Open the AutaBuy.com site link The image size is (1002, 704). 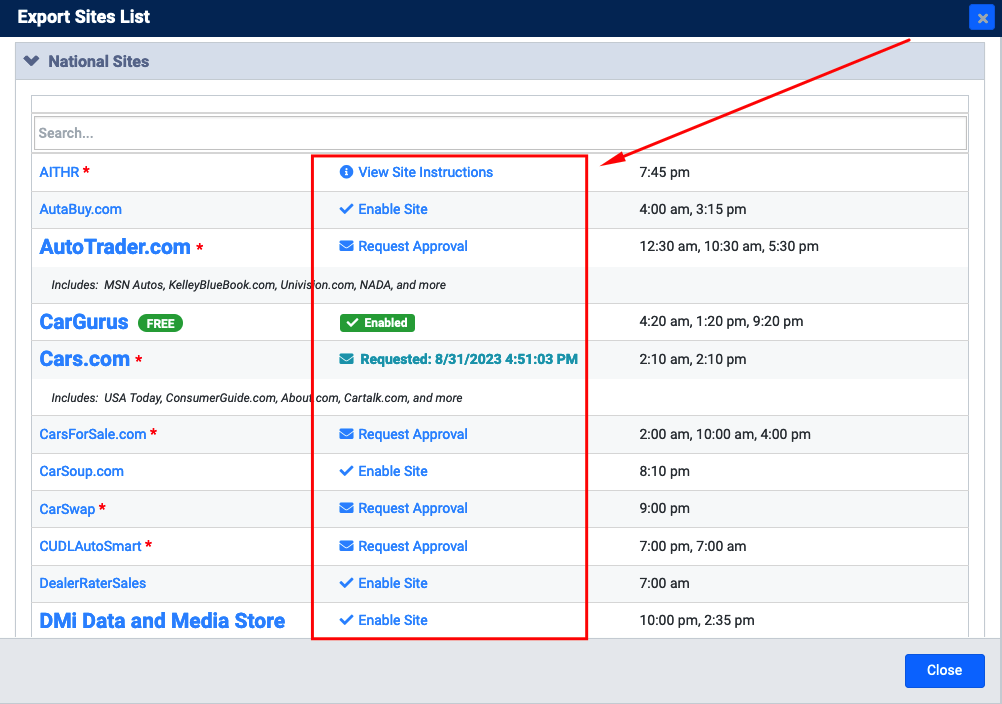click(x=81, y=209)
